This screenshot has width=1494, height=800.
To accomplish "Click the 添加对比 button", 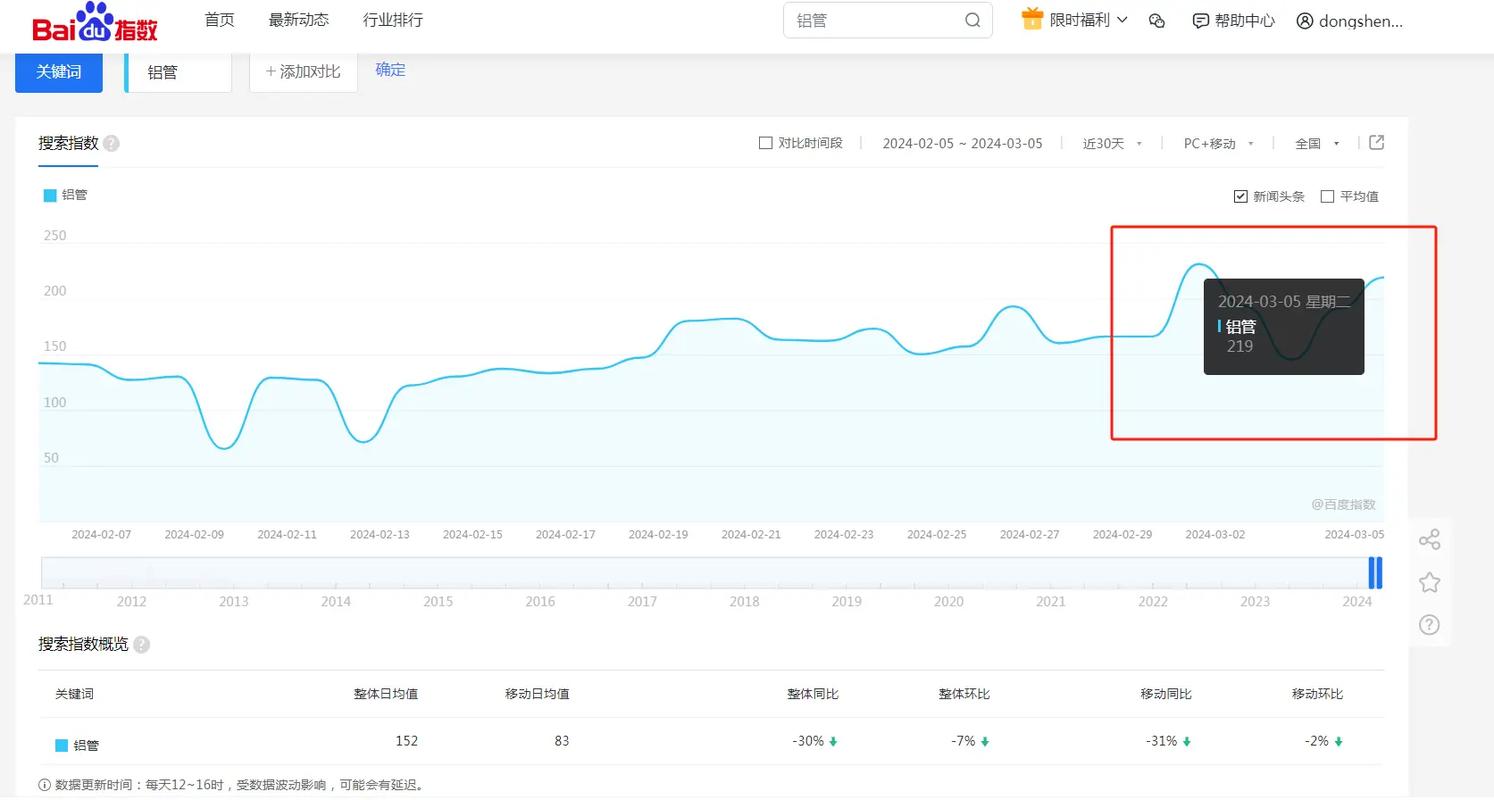I will 303,72.
